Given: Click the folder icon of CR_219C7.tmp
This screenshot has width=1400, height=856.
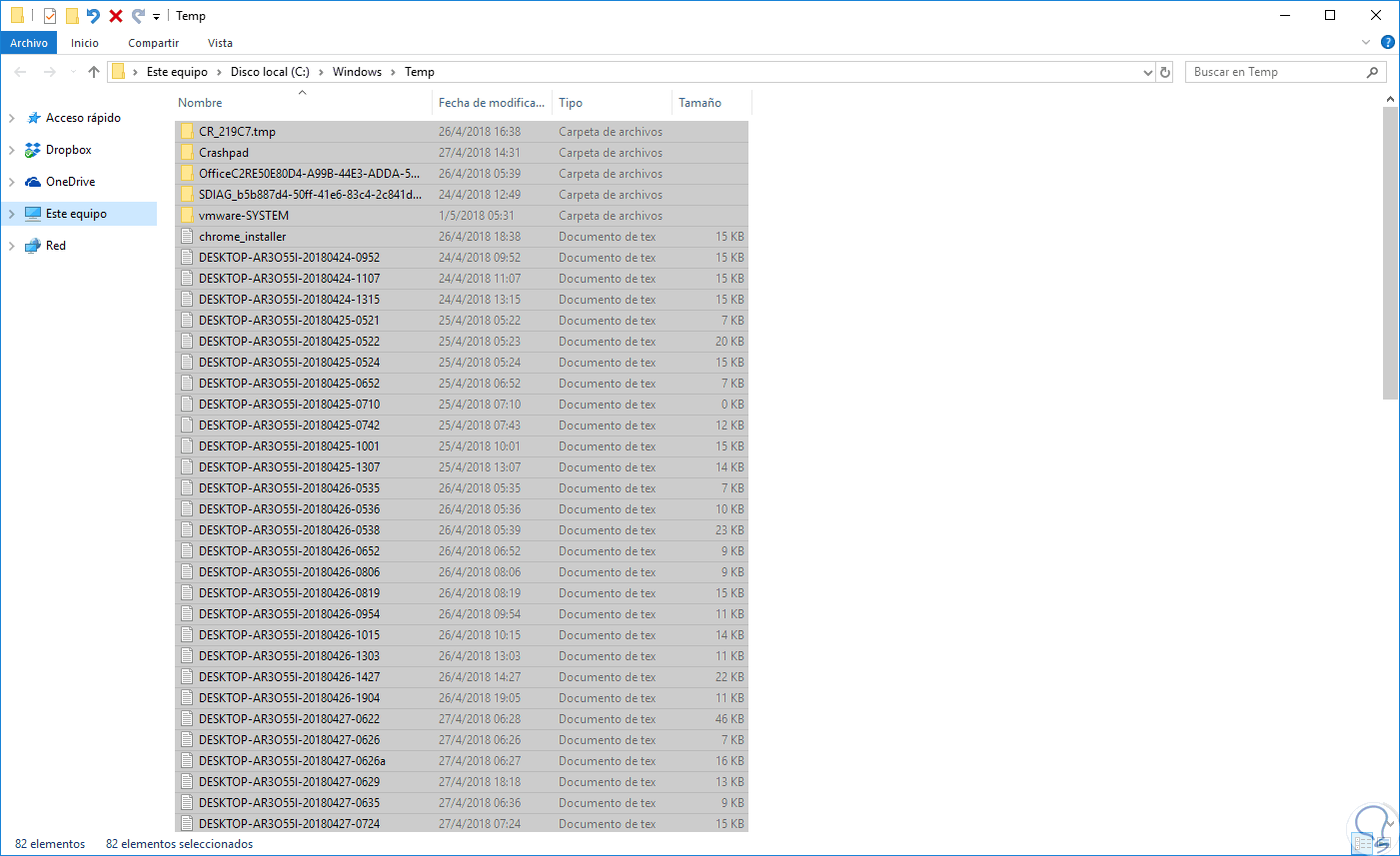Looking at the screenshot, I should pos(187,132).
